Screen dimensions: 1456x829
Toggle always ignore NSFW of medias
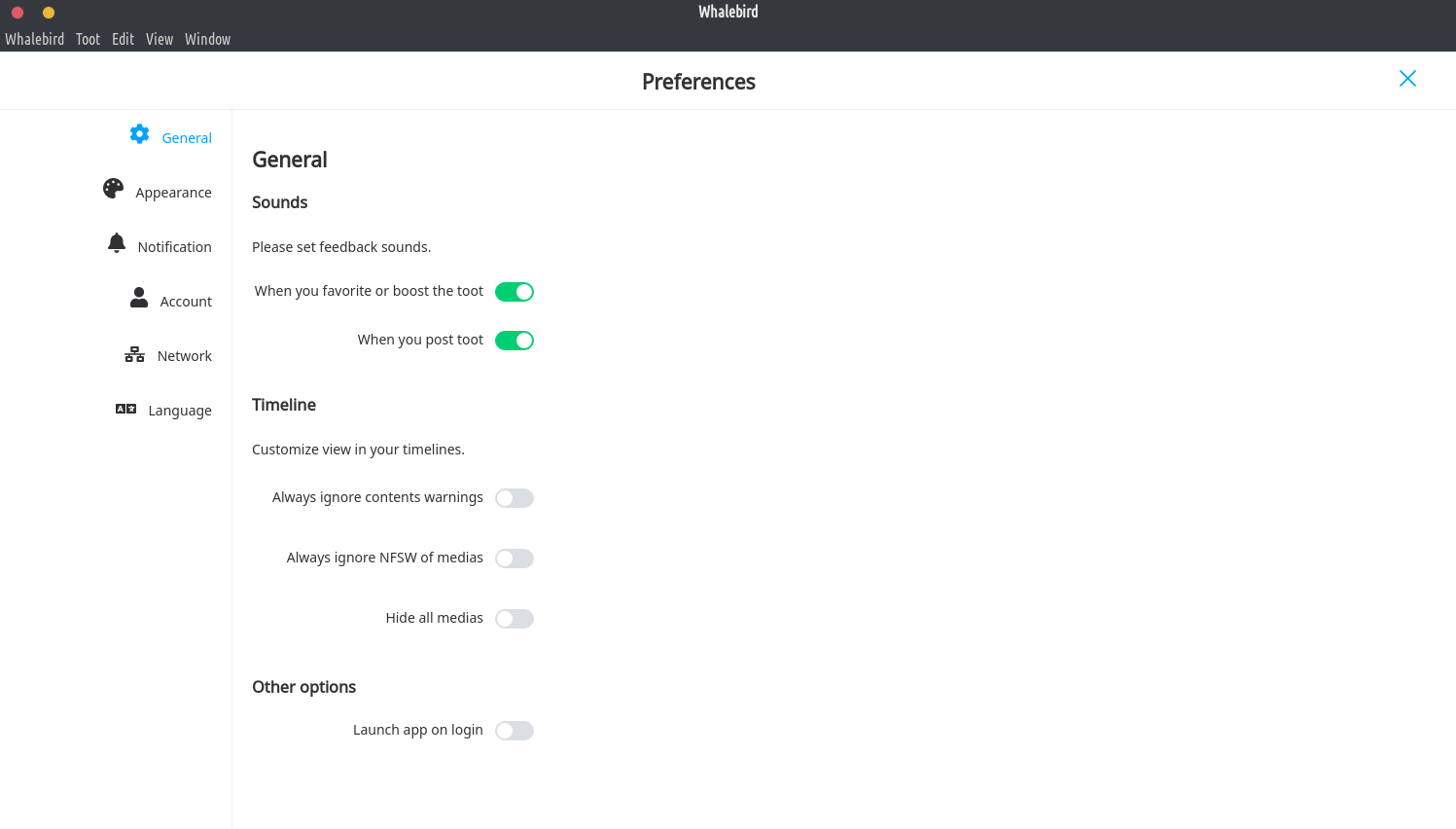[515, 559]
